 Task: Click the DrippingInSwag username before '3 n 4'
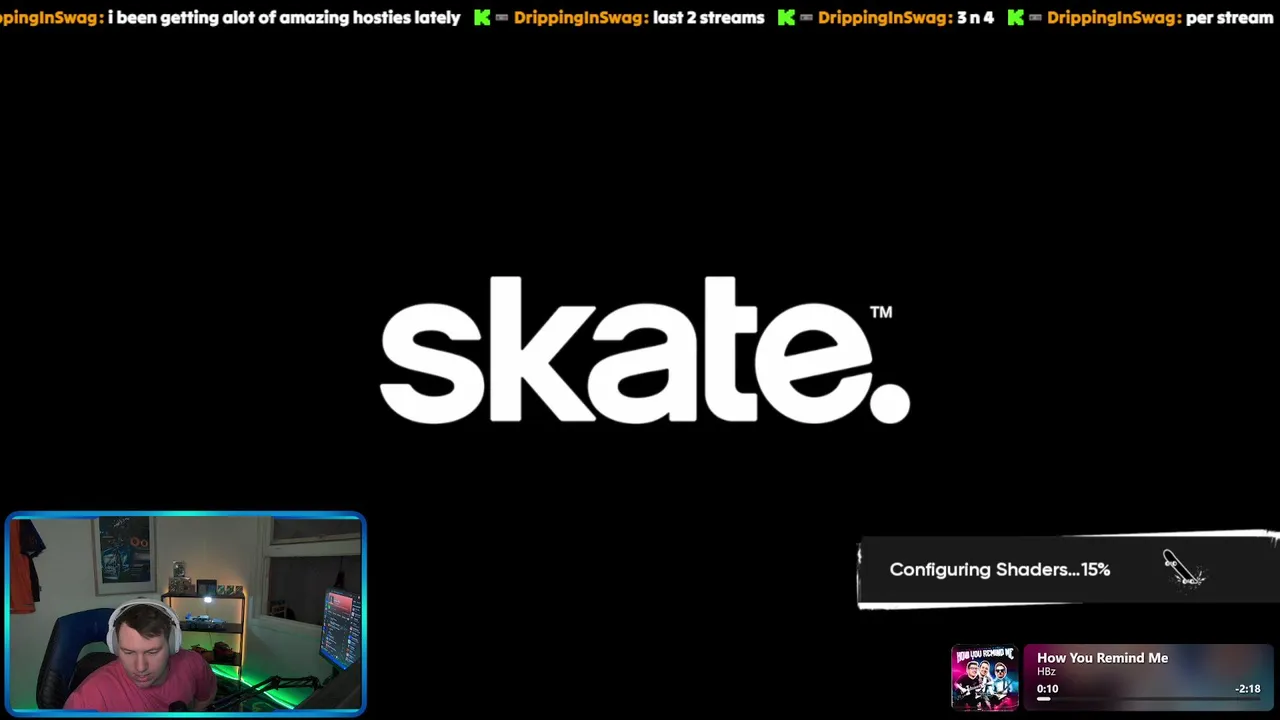(883, 17)
